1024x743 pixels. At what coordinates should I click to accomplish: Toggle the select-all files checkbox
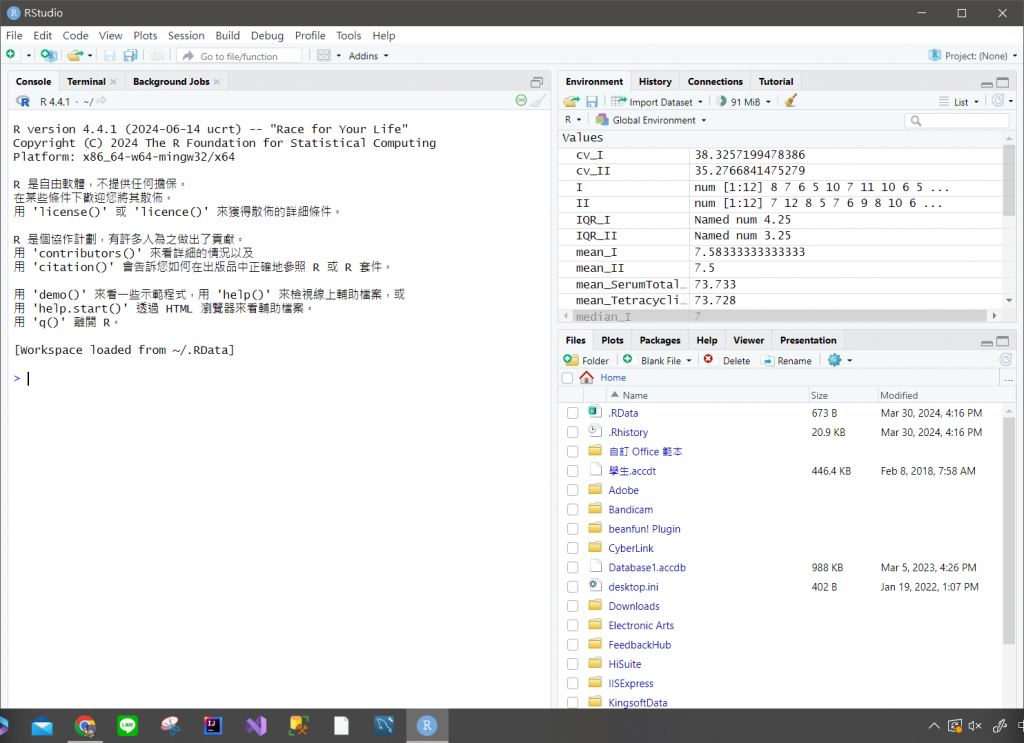click(x=568, y=378)
